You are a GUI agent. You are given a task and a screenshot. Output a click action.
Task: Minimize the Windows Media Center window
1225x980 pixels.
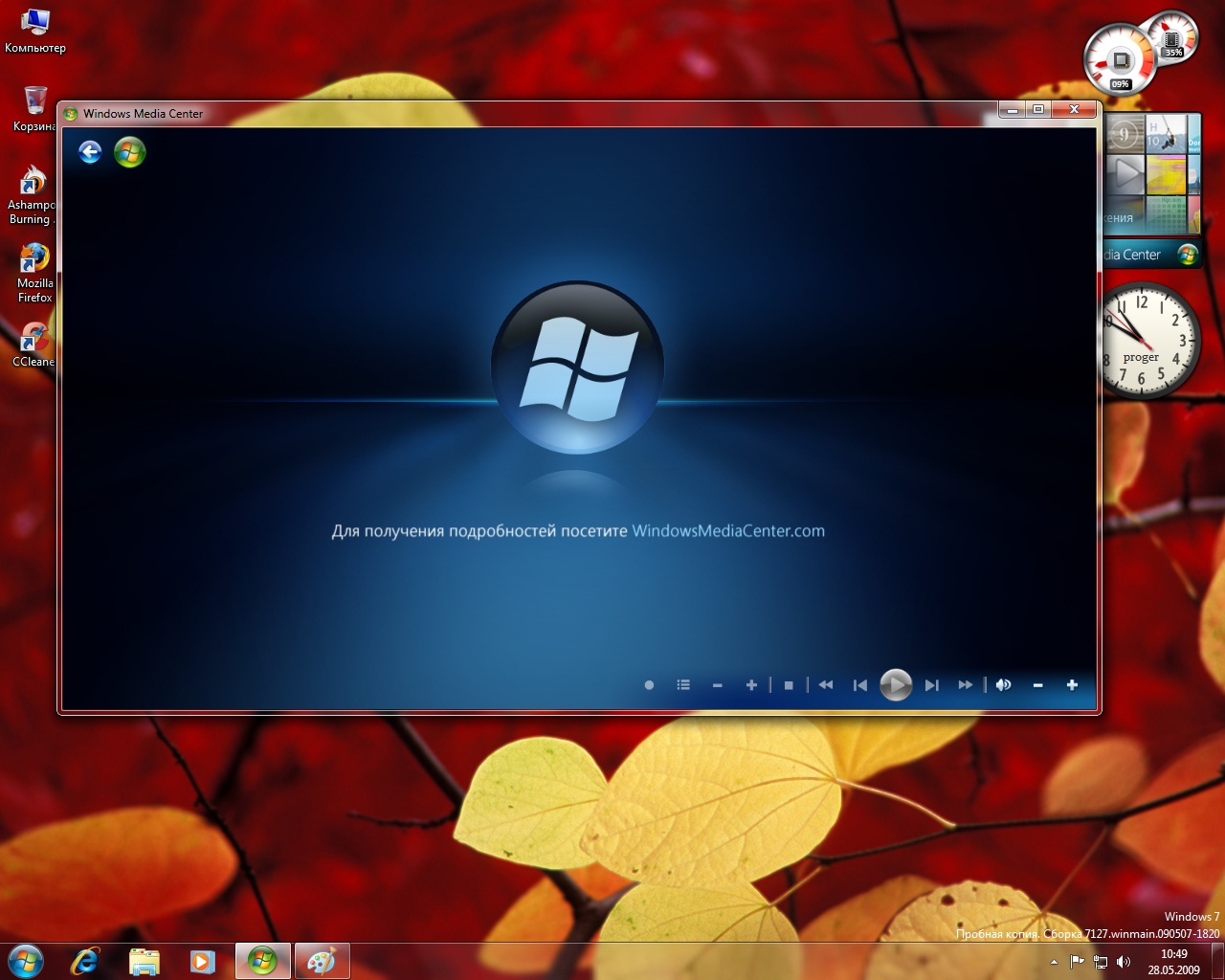pos(1012,110)
